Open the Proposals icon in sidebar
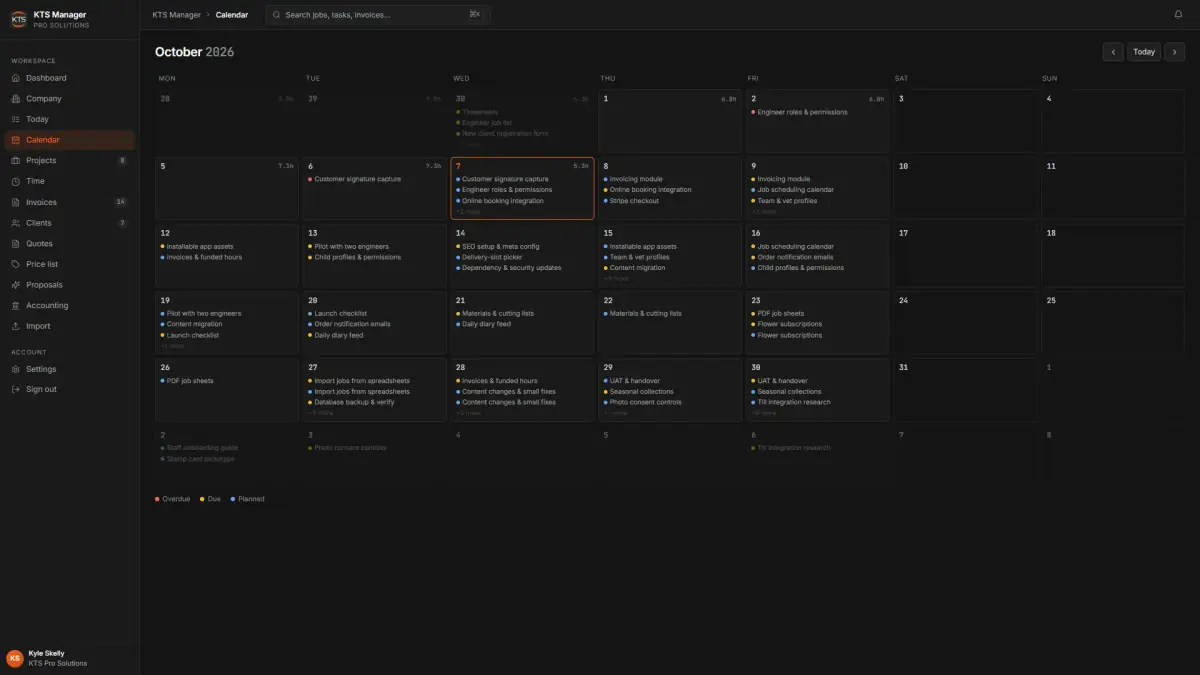The height and width of the screenshot is (675, 1200). pos(16,285)
